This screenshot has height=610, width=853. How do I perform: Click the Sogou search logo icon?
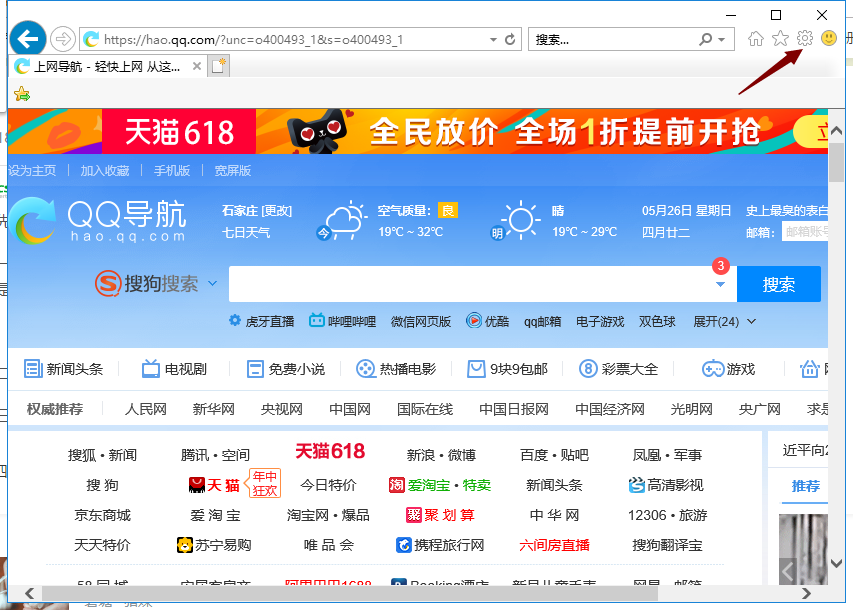(x=107, y=283)
